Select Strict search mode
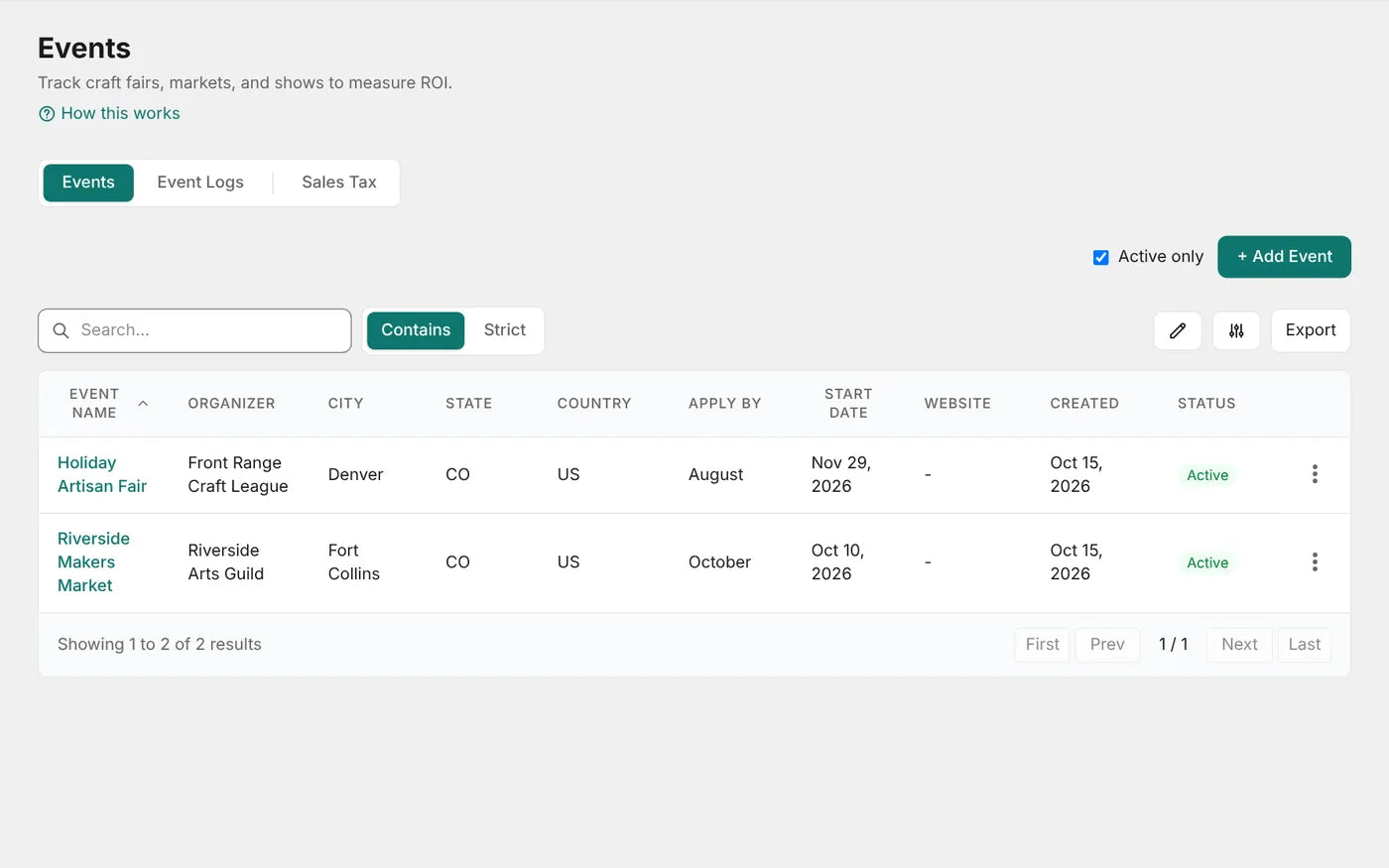 coord(505,330)
